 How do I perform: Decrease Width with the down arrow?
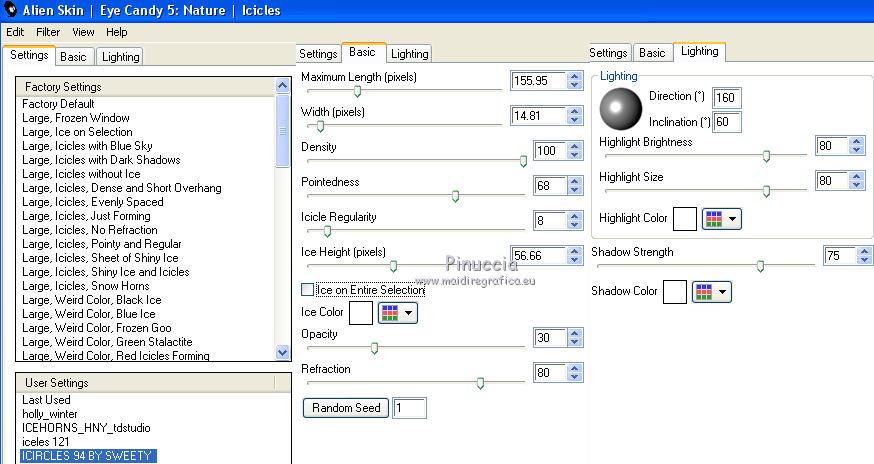coord(575,120)
